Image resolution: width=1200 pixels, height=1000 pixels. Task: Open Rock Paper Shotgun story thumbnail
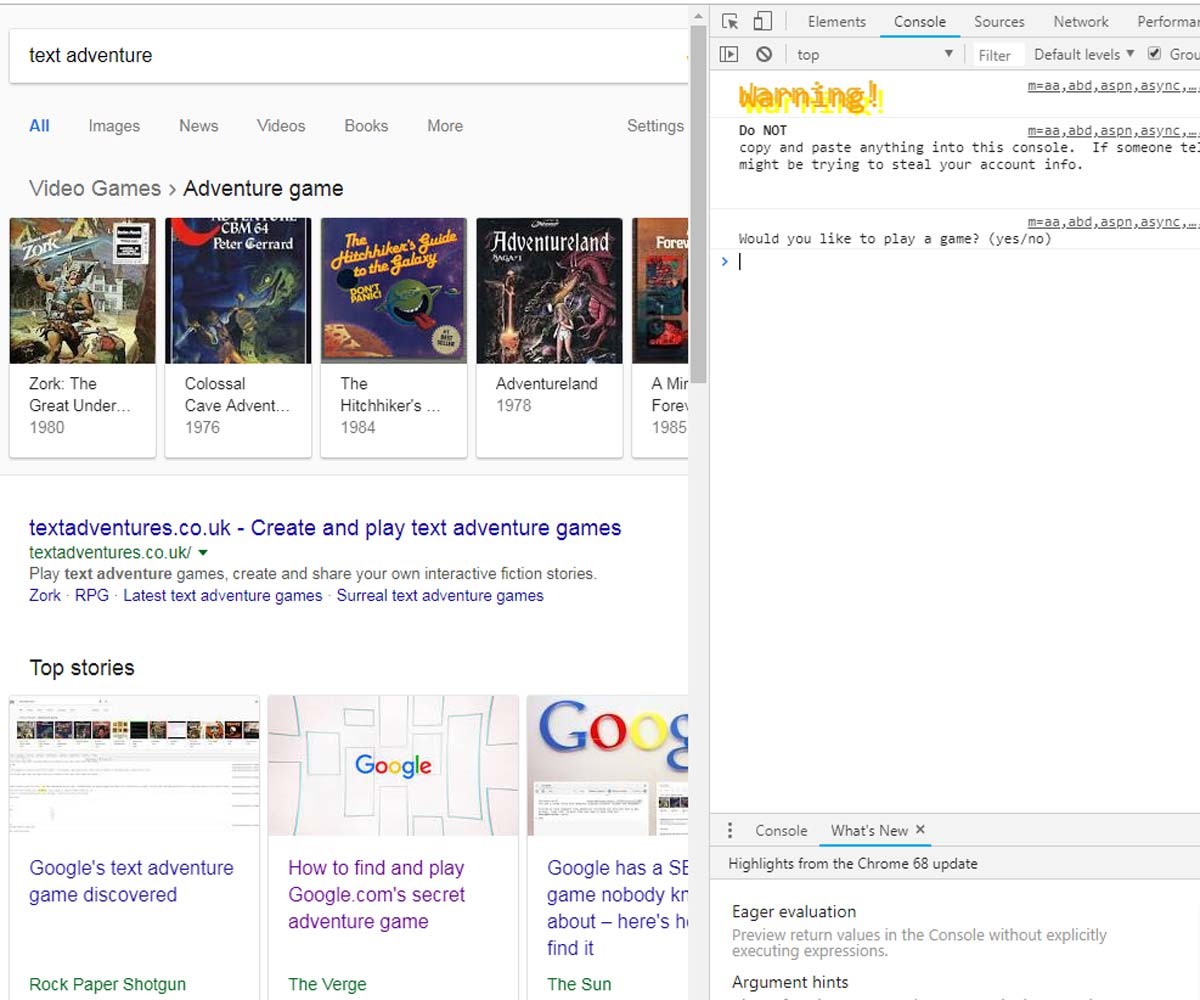(x=134, y=765)
